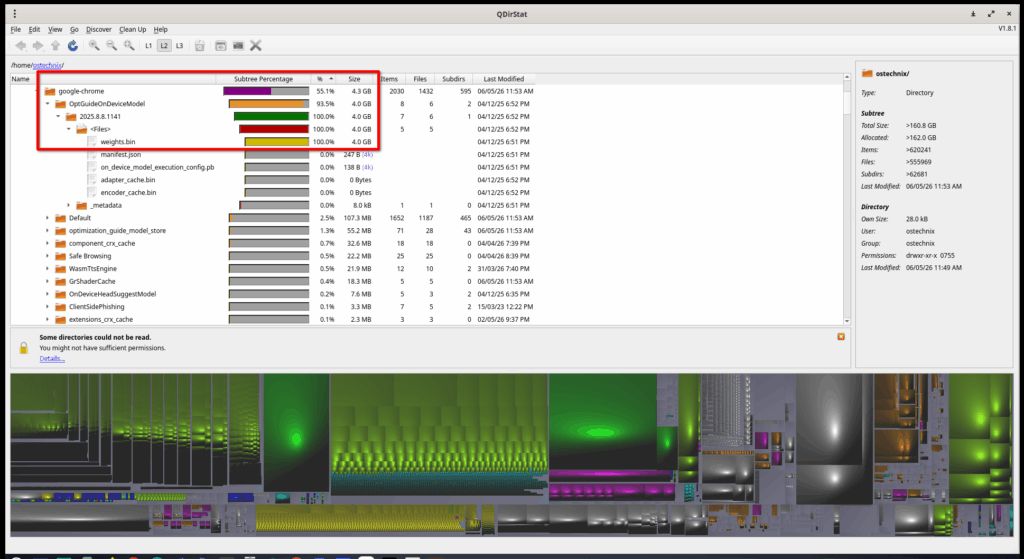The width and height of the screenshot is (1024, 559).
Task: Expand the optimization_guide_model_store folder
Action: [x=48, y=231]
